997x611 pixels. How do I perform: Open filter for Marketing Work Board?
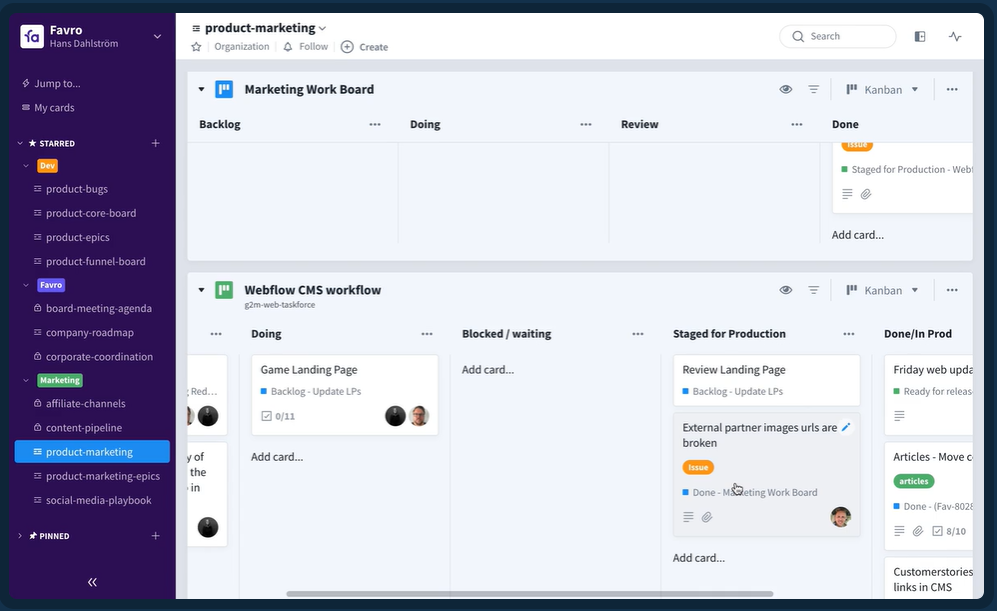coord(814,89)
